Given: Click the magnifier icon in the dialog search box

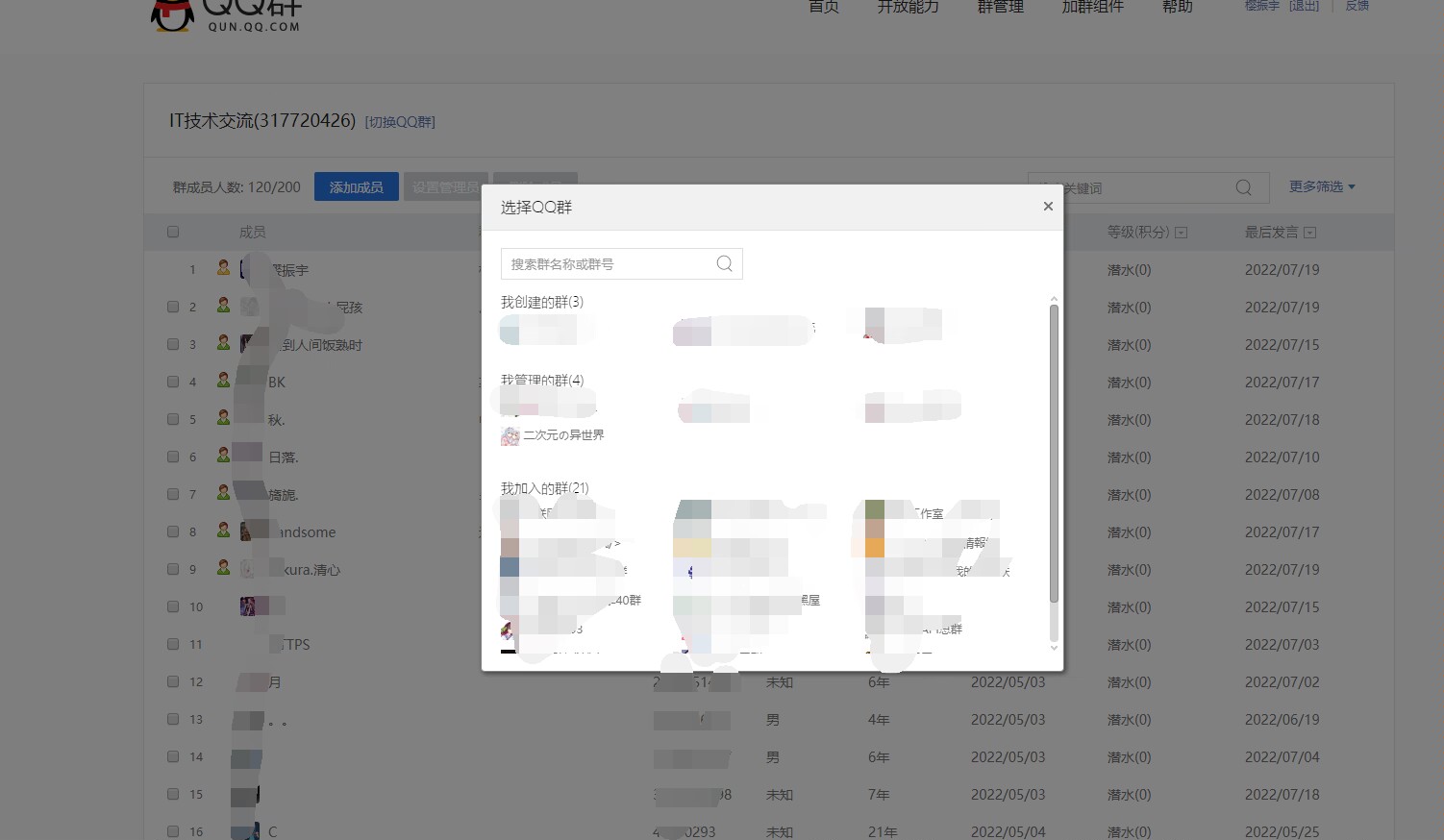Looking at the screenshot, I should click(724, 262).
